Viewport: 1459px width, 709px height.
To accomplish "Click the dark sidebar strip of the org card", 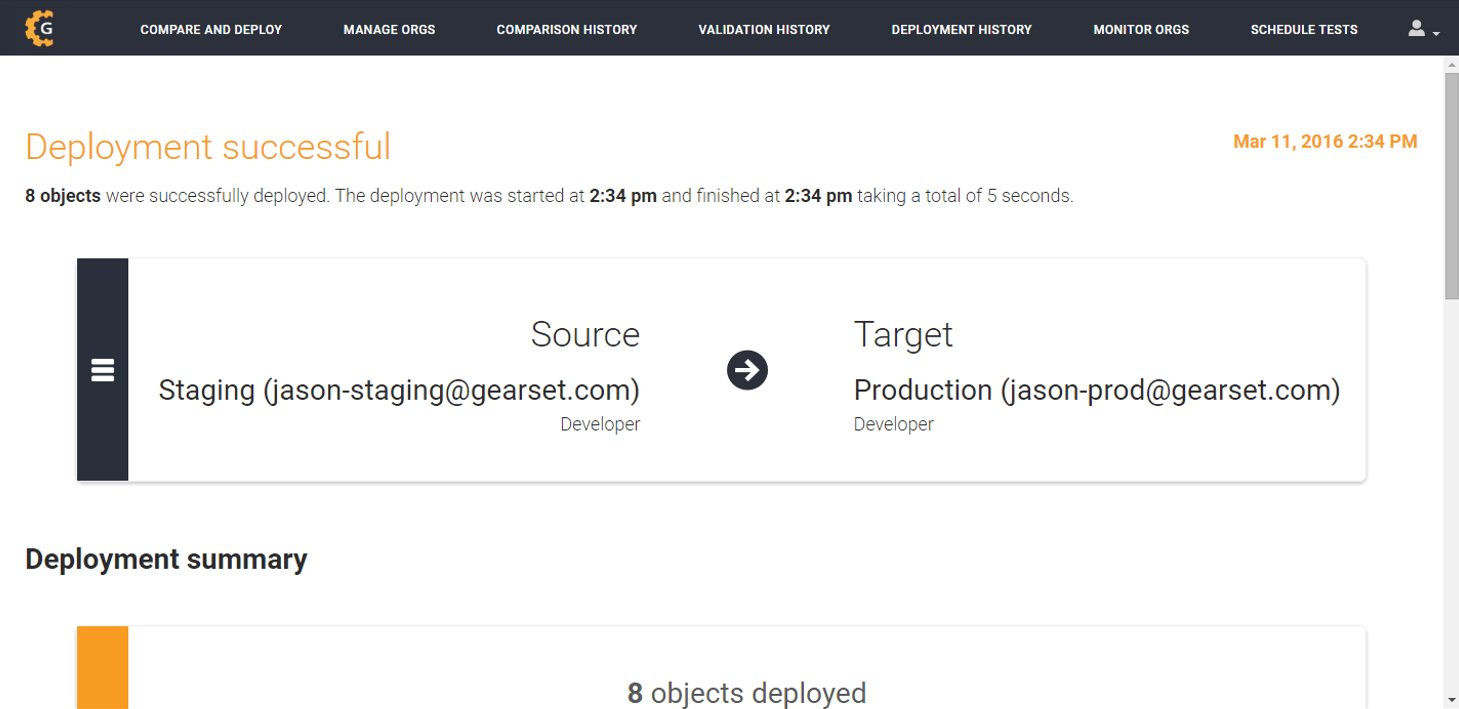I will coord(102,300).
